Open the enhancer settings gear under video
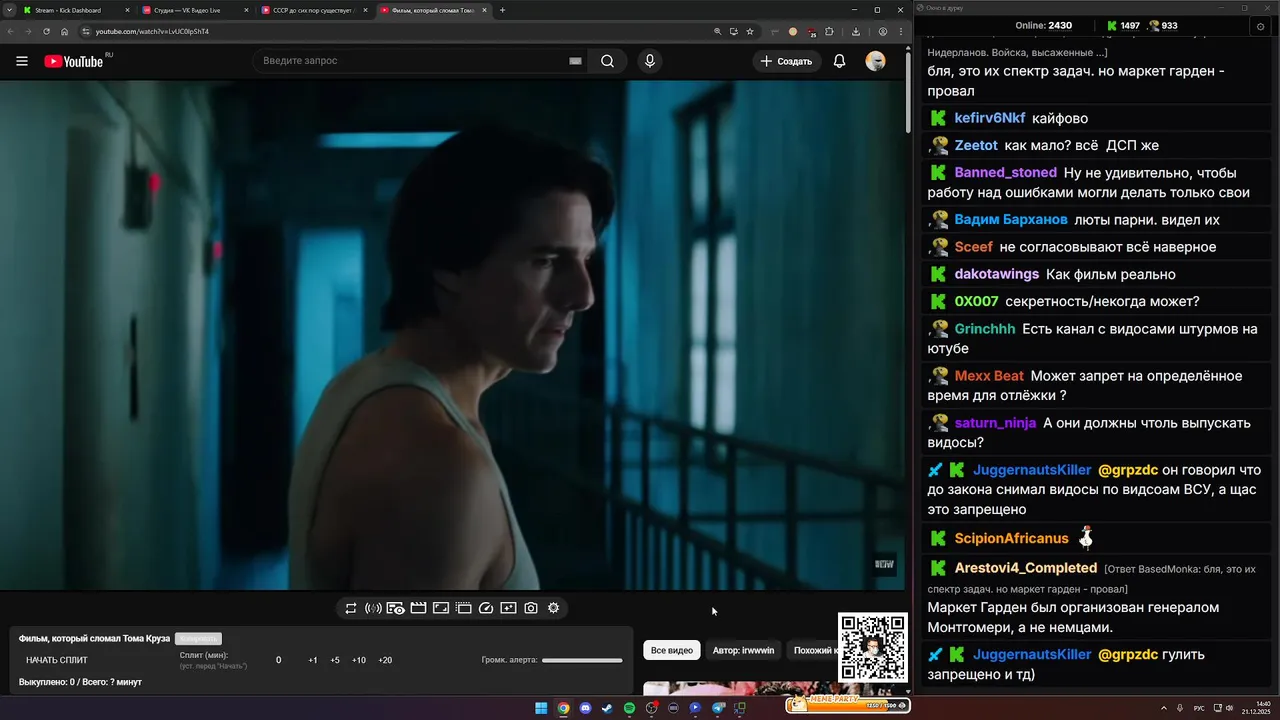Image resolution: width=1280 pixels, height=720 pixels. 553,608
